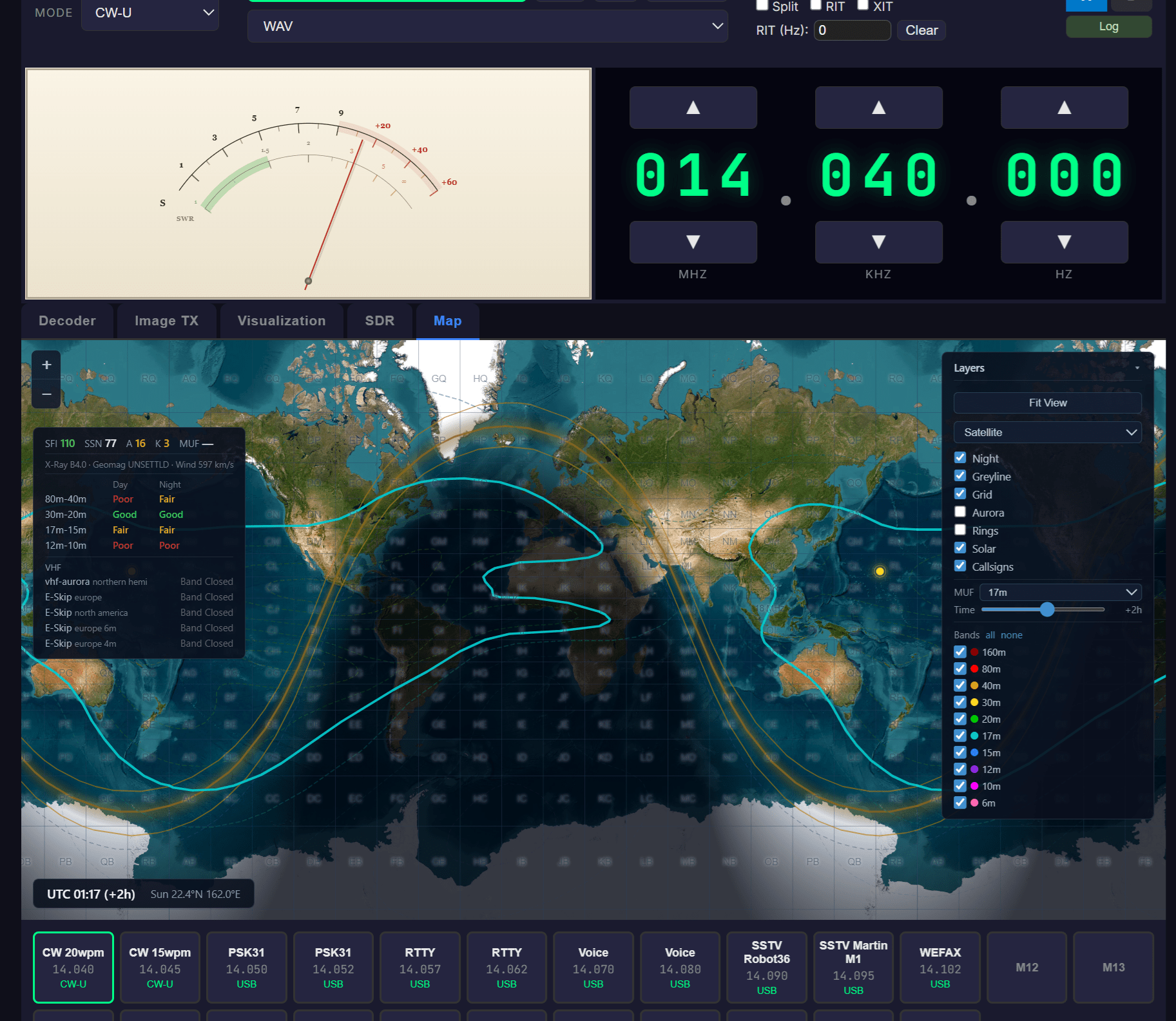Select the Map tab

(447, 321)
